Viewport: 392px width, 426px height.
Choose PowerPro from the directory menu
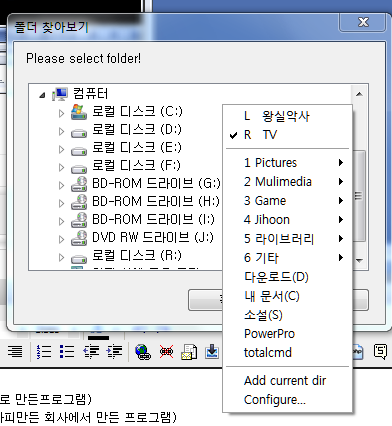287,334
